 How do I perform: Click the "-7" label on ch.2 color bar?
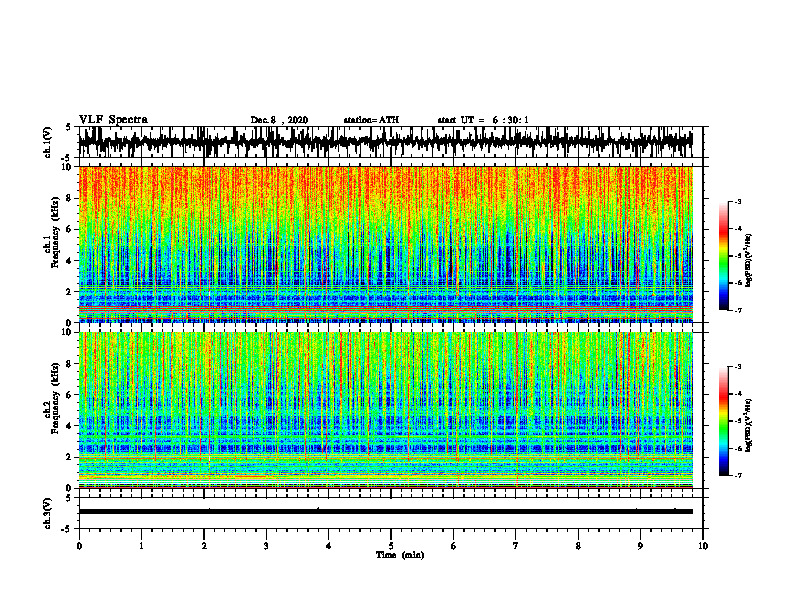(x=737, y=475)
